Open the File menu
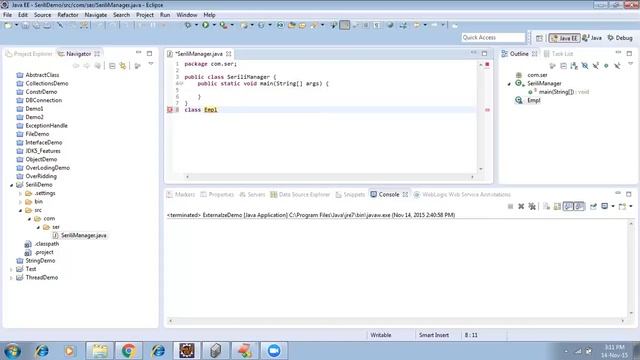Image resolution: width=640 pixels, height=360 pixels. pyautogui.click(x=7, y=15)
